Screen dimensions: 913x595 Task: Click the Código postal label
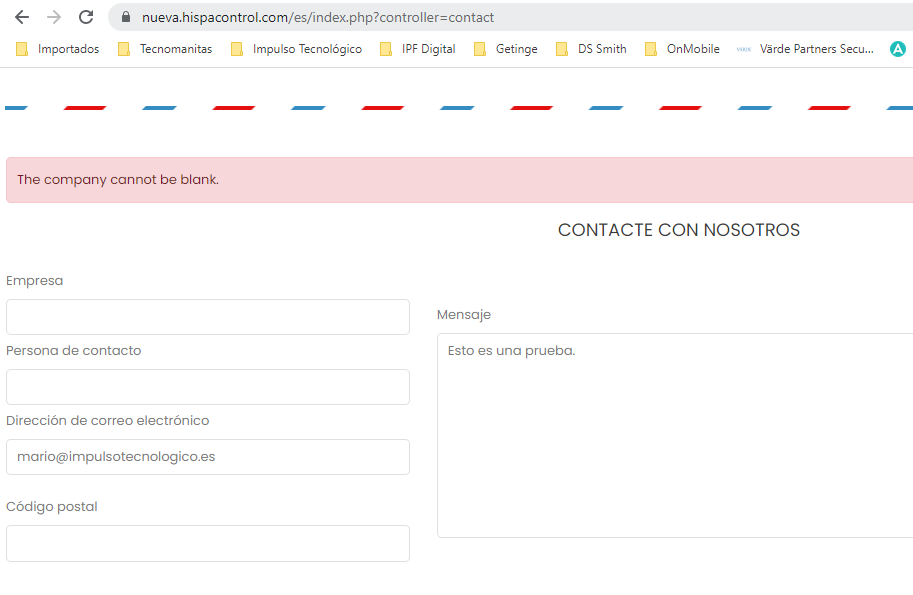52,507
